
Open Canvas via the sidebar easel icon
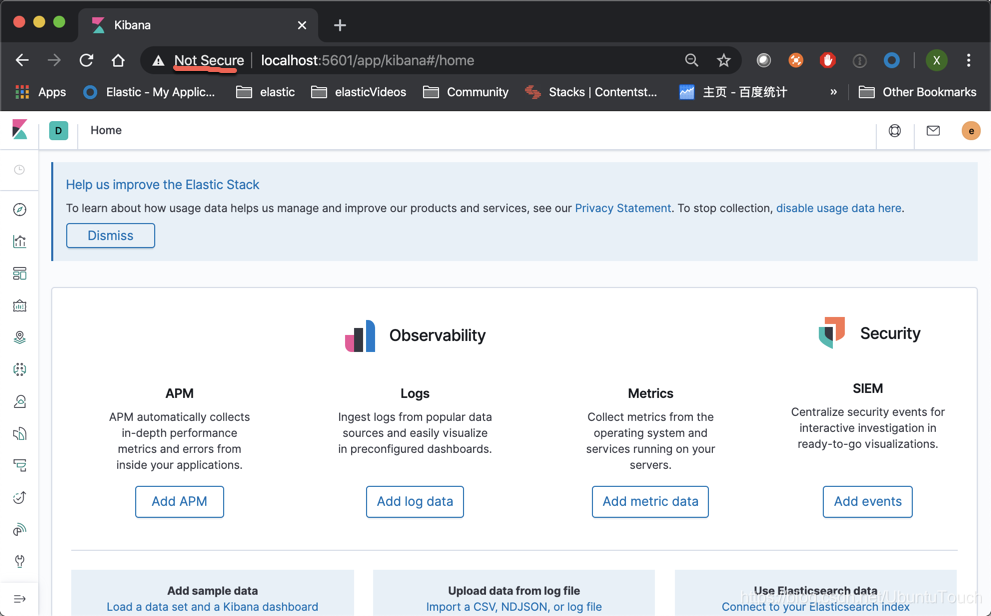tap(20, 306)
